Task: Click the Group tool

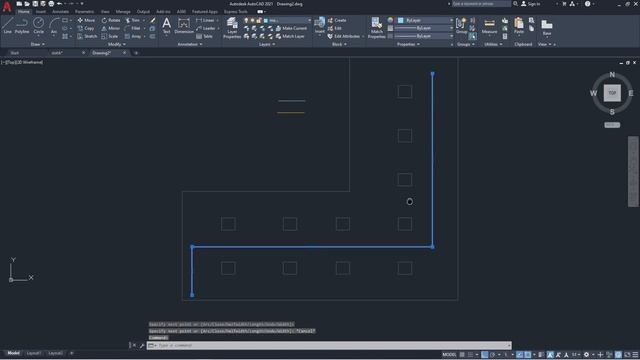Action: click(462, 26)
